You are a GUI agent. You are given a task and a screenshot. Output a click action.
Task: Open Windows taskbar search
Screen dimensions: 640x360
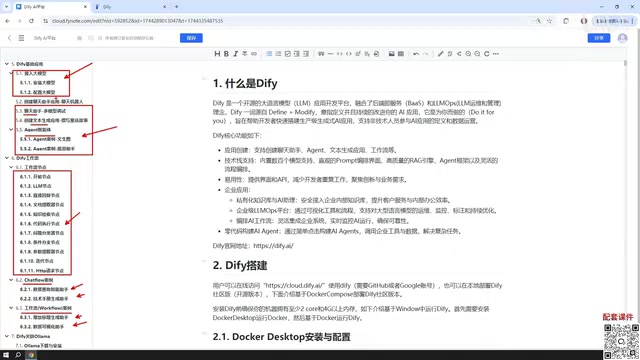click(18, 355)
